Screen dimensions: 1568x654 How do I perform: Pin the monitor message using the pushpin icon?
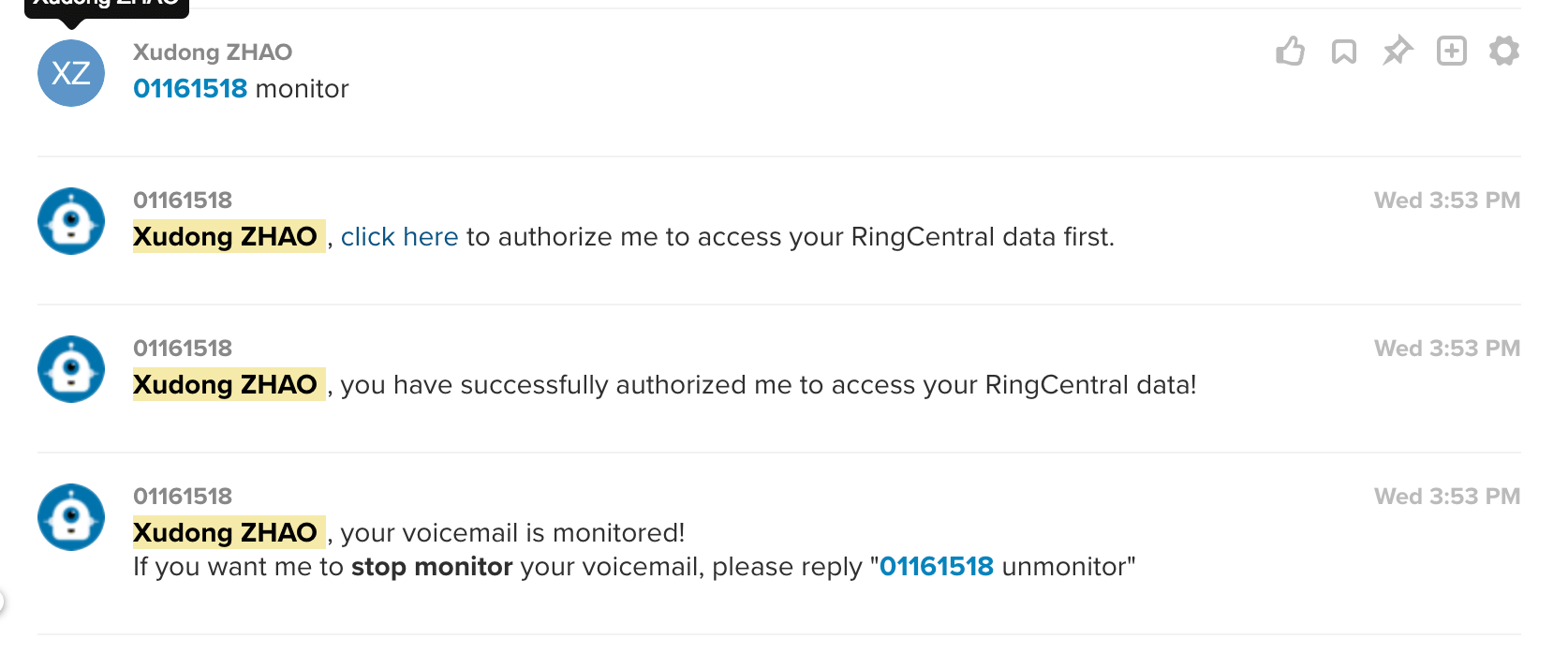pos(1398,51)
